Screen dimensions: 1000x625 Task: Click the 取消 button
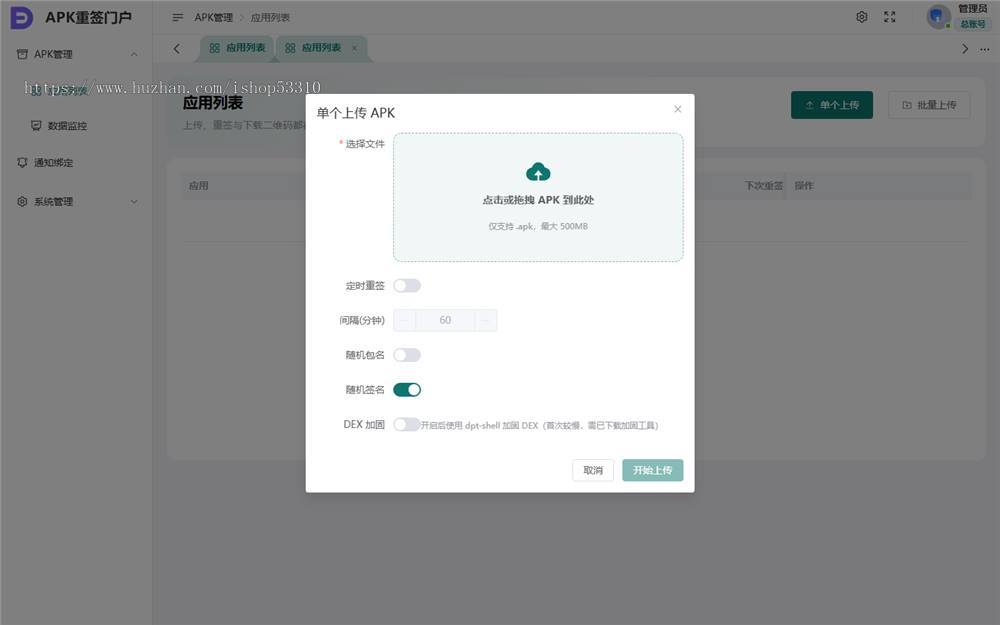click(x=593, y=470)
